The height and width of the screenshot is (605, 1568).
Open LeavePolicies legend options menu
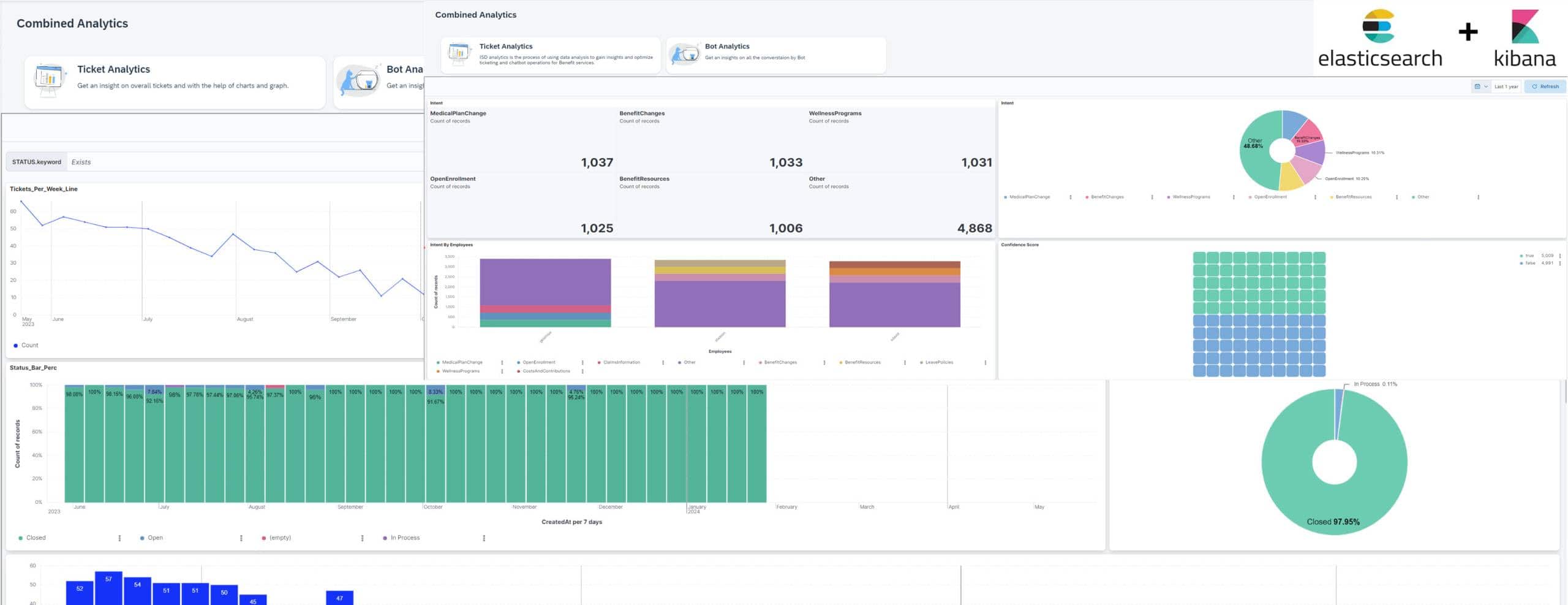(985, 363)
